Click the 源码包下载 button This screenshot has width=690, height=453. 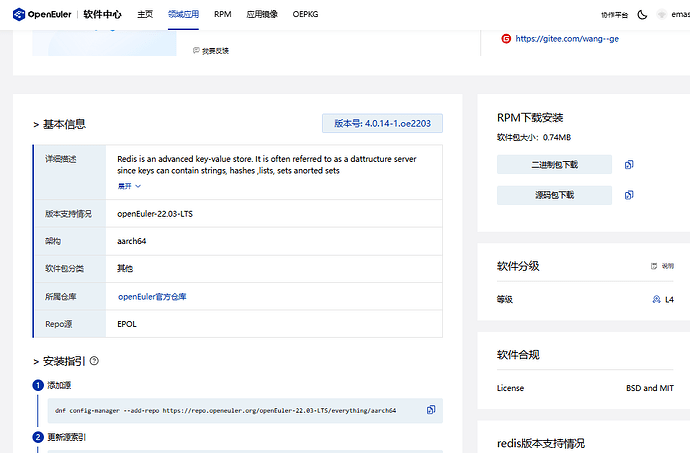(554, 195)
